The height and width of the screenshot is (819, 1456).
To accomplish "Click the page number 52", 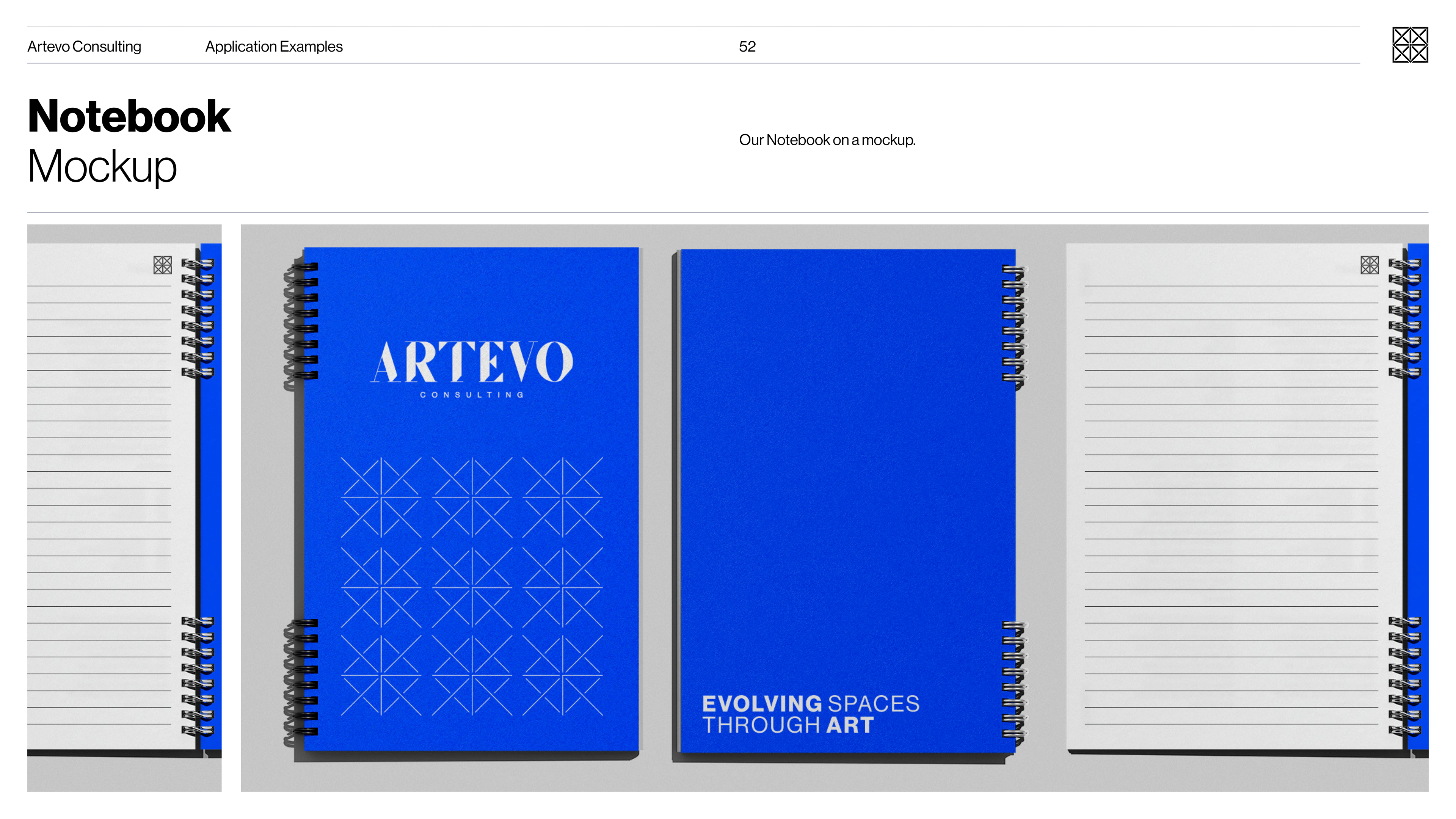I will (747, 46).
